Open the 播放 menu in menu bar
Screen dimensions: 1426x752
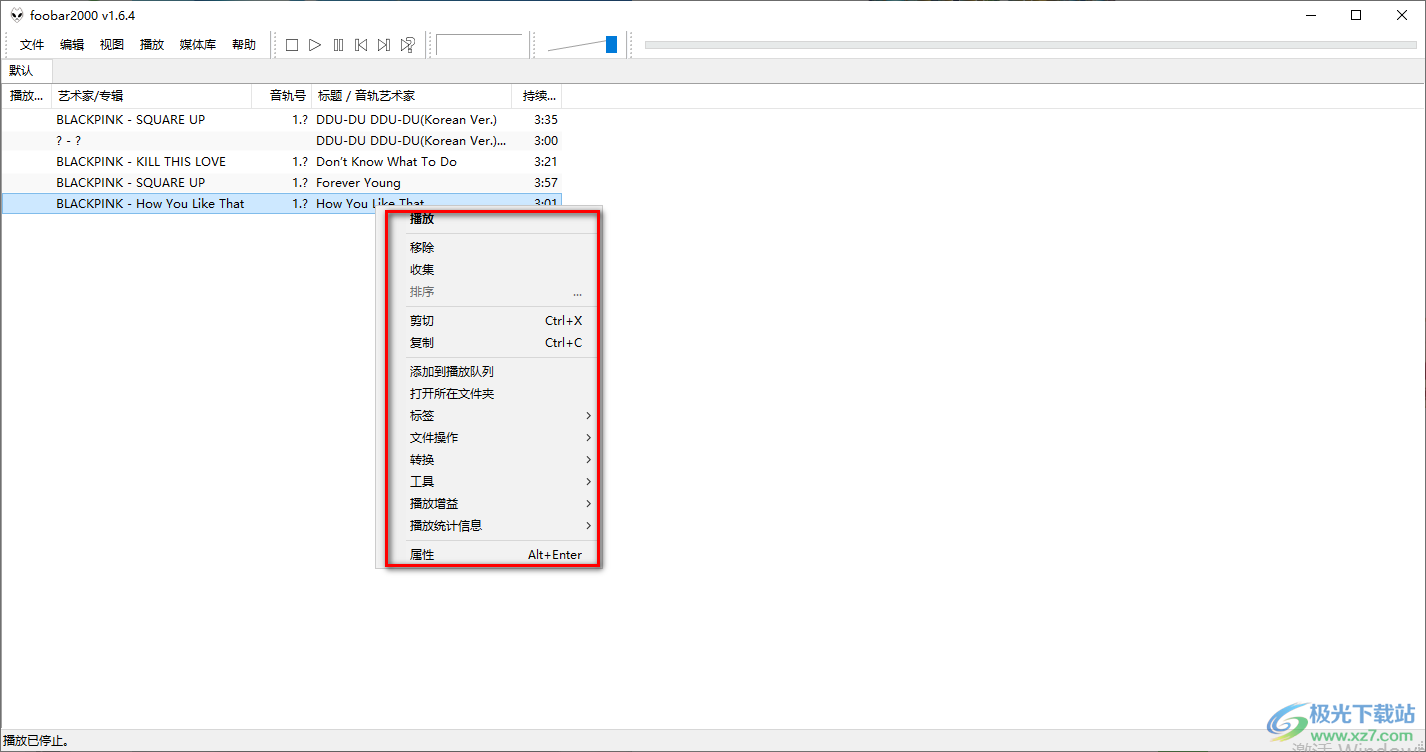152,45
